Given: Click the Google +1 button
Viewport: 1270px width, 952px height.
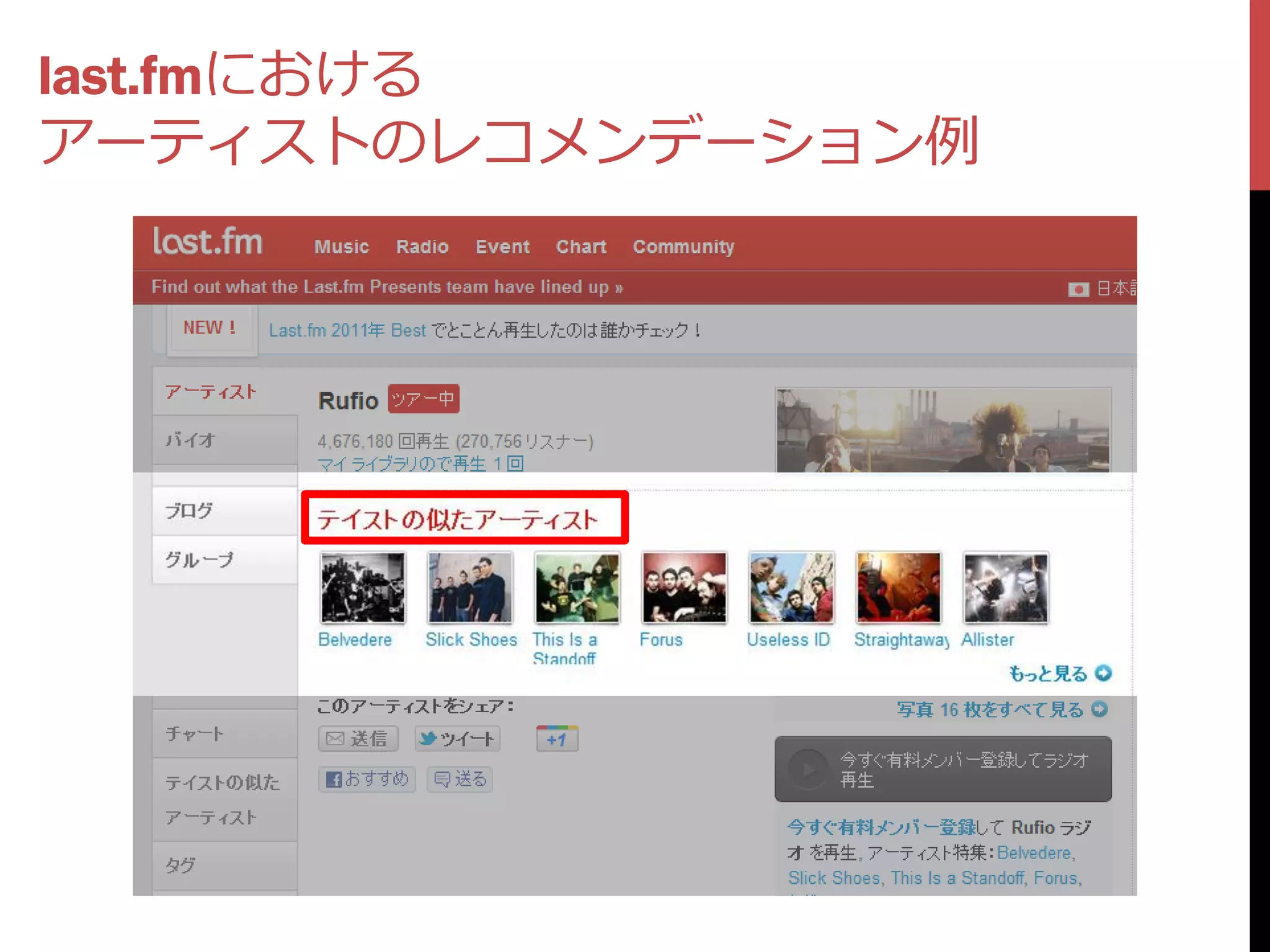Looking at the screenshot, I should click(x=557, y=739).
